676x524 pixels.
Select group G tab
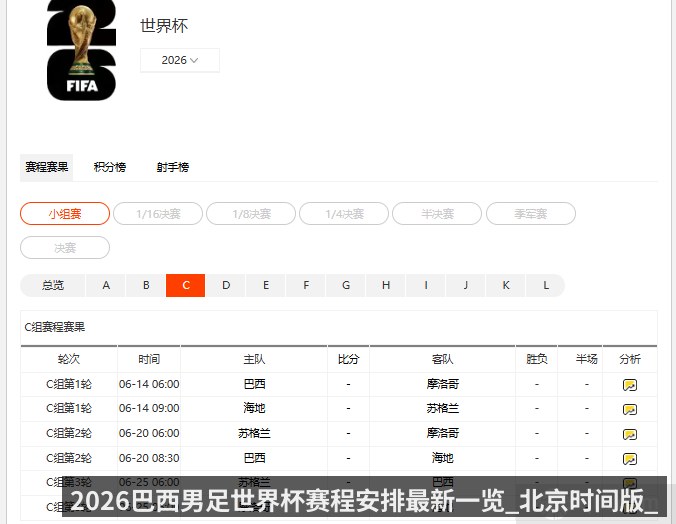[346, 286]
